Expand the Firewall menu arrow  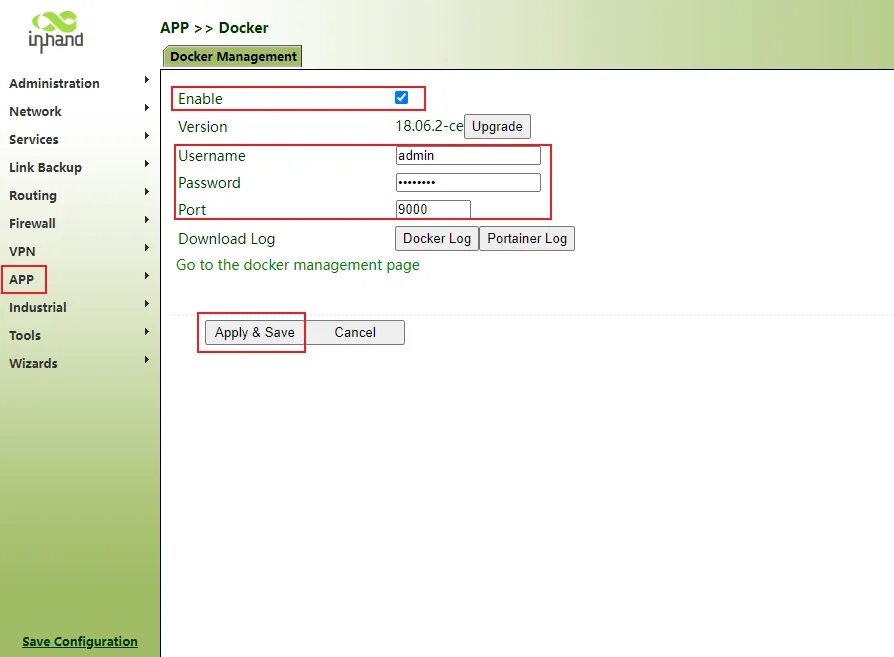pos(147,220)
